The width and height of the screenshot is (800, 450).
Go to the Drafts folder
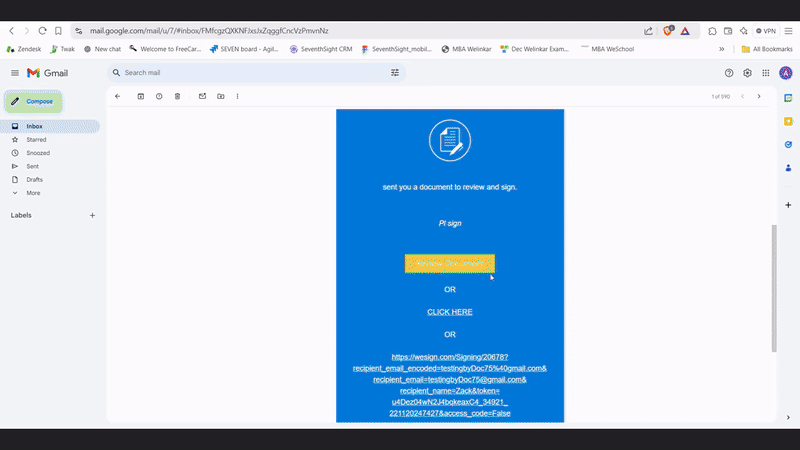[34, 179]
